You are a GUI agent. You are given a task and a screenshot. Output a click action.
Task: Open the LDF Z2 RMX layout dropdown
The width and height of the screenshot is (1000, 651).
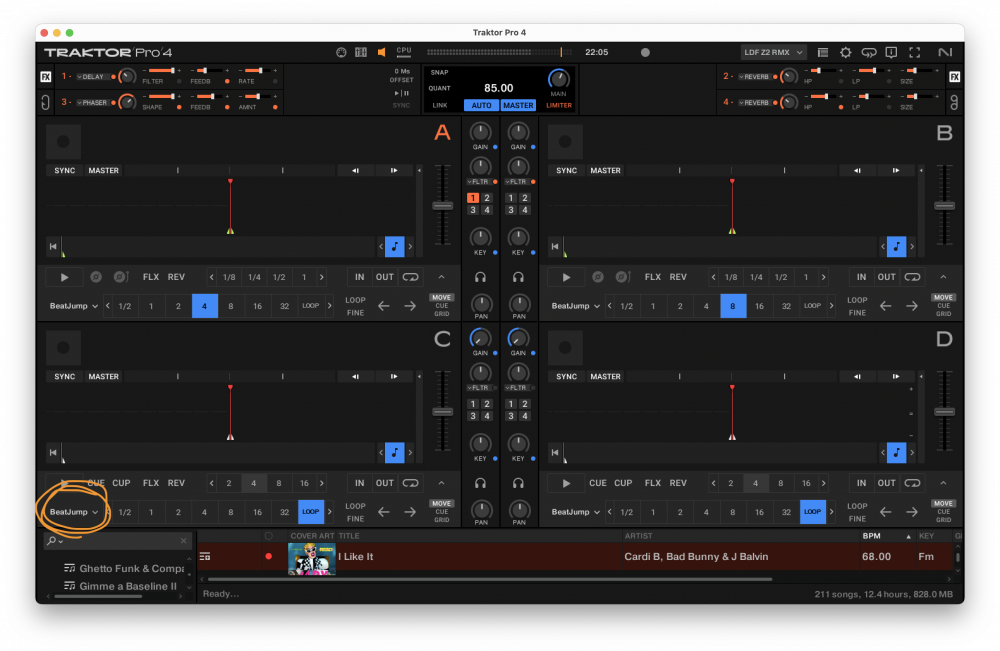click(x=773, y=52)
